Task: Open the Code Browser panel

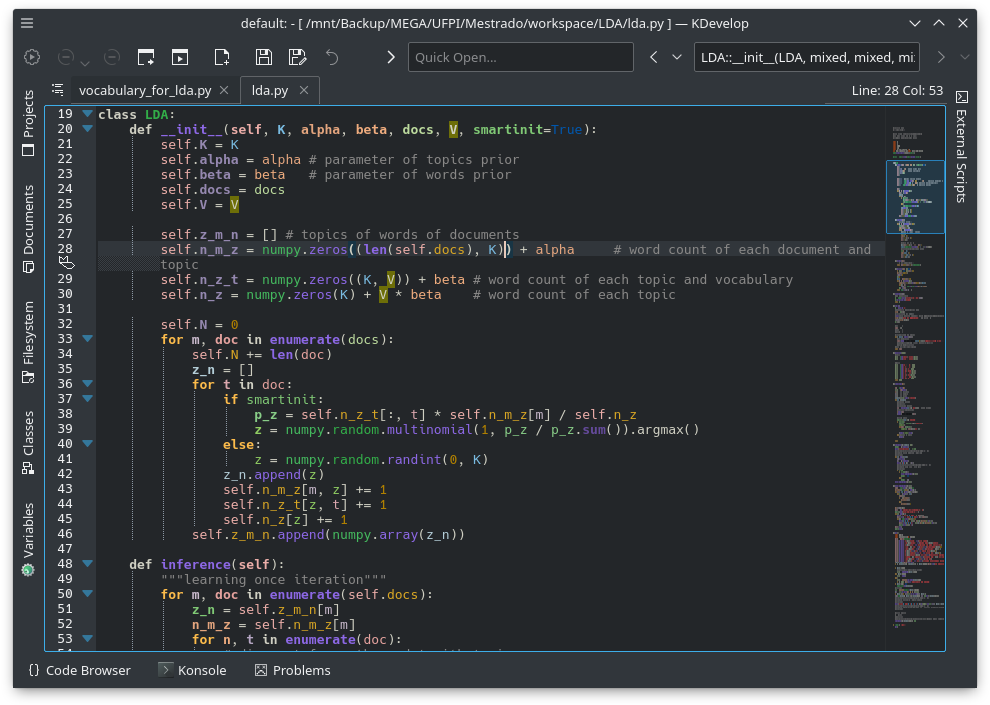Action: click(x=79, y=670)
